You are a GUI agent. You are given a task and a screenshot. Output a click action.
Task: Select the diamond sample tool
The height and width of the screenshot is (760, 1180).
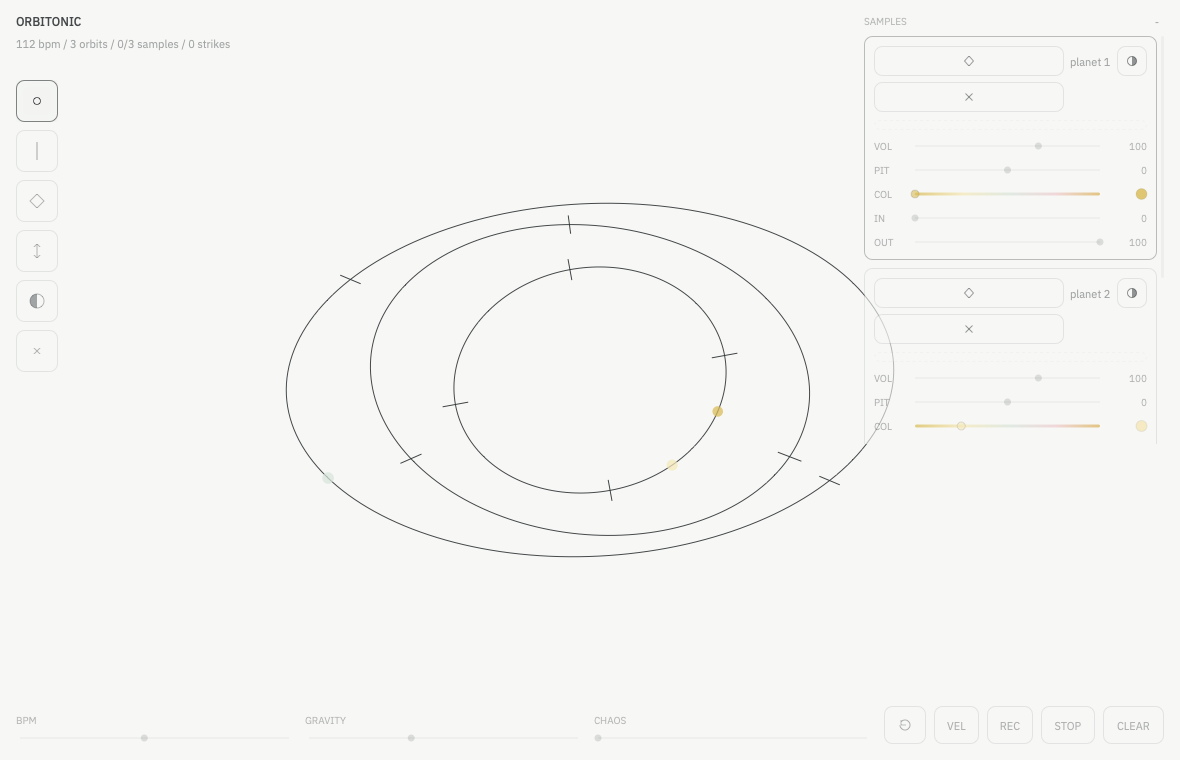pyautogui.click(x=37, y=201)
